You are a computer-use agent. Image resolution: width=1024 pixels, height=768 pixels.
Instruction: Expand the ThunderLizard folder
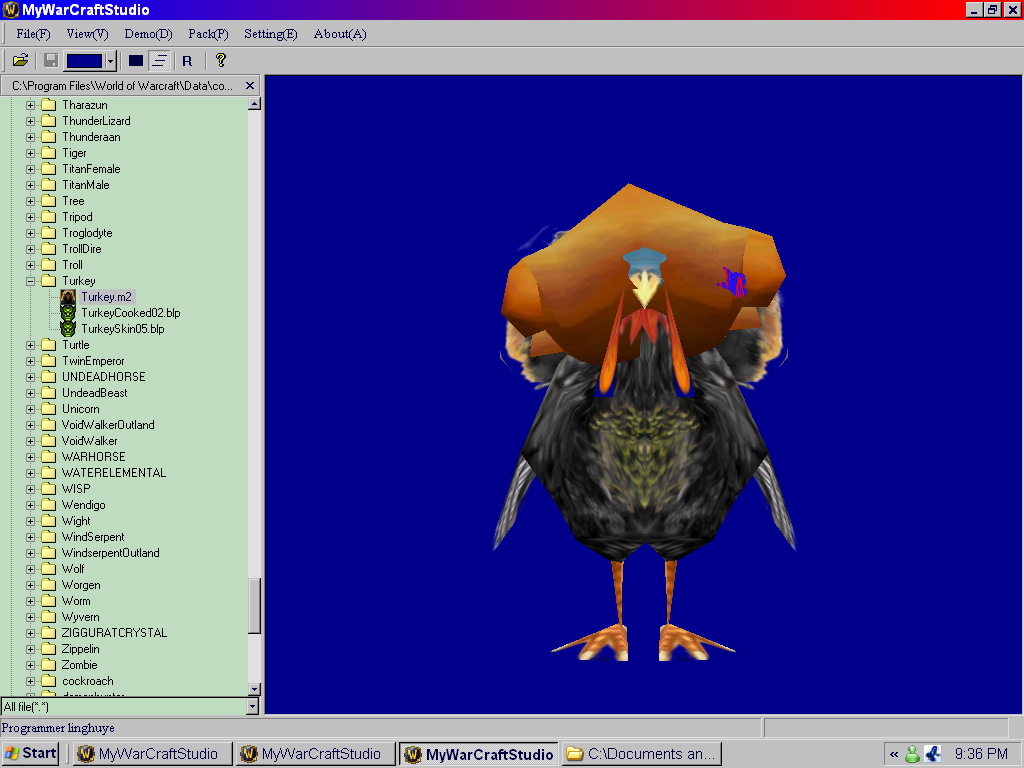30,121
